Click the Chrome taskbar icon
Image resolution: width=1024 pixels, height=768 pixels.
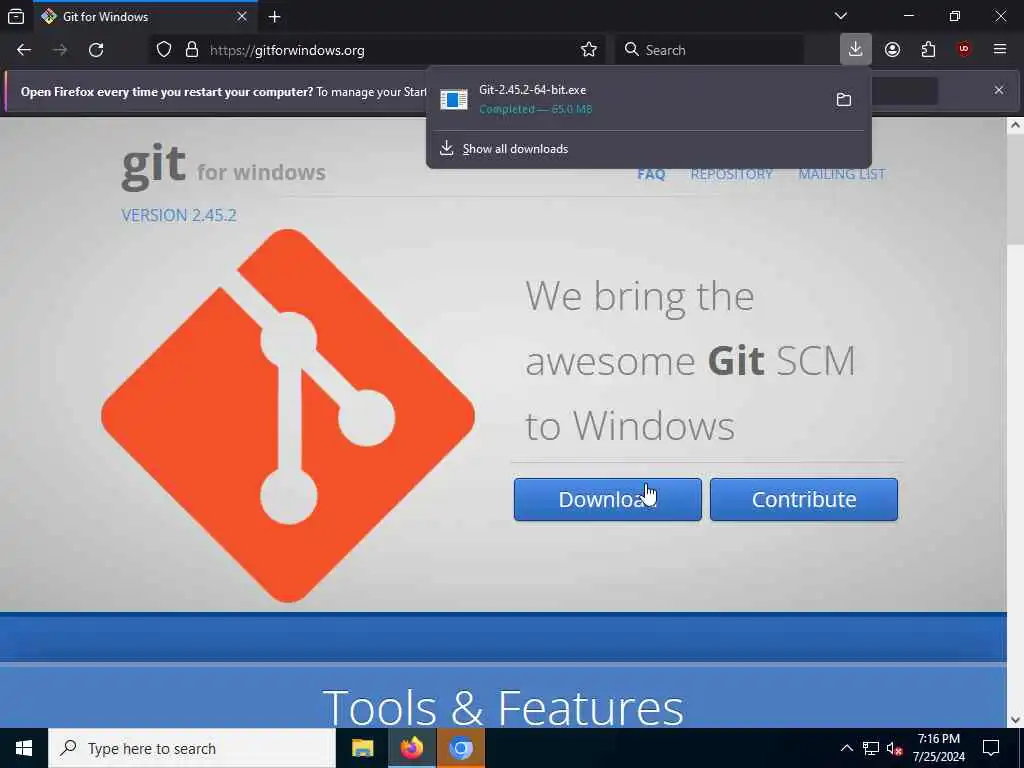coord(461,748)
